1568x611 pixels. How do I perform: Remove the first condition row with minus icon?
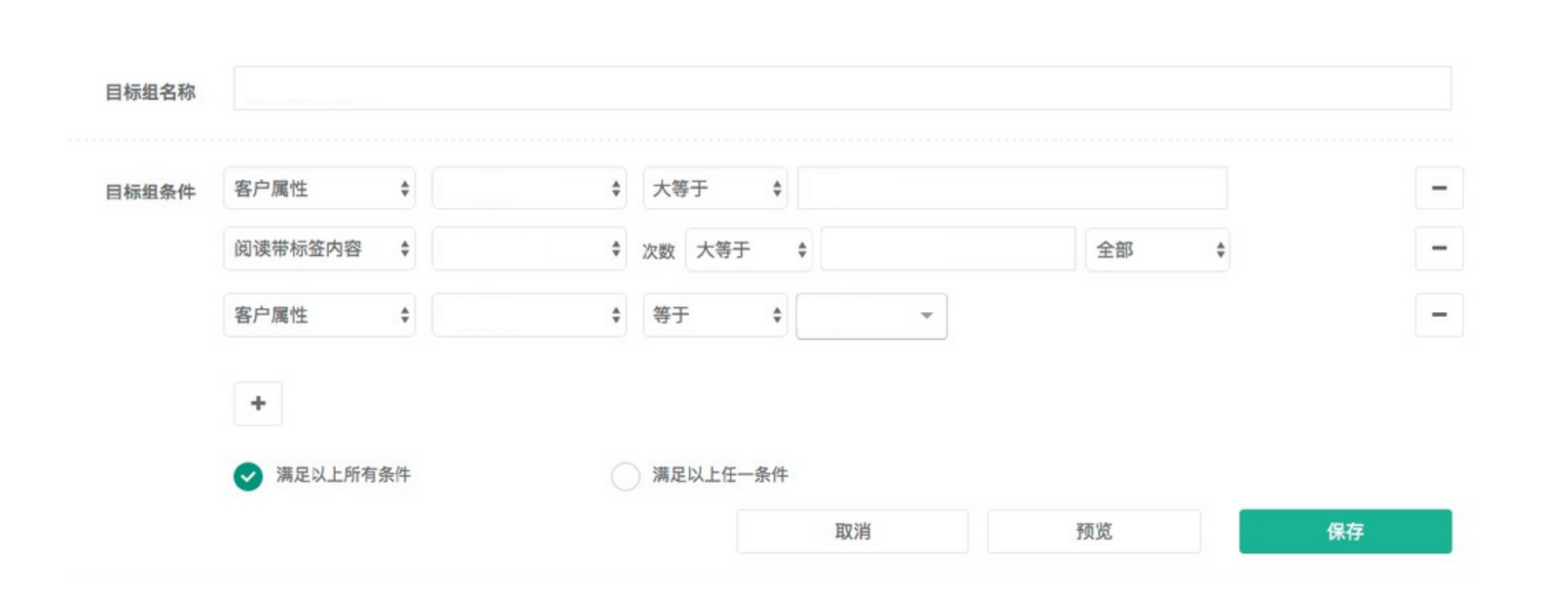pos(1438,188)
